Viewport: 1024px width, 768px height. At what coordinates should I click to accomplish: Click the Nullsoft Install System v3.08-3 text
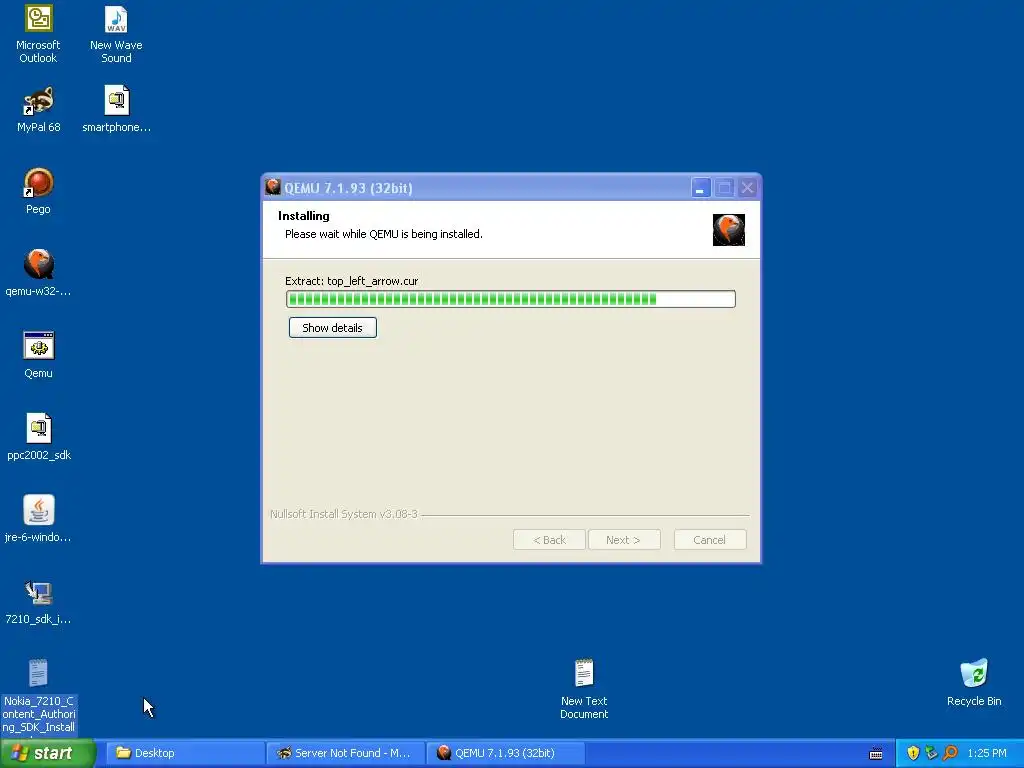pos(344,514)
